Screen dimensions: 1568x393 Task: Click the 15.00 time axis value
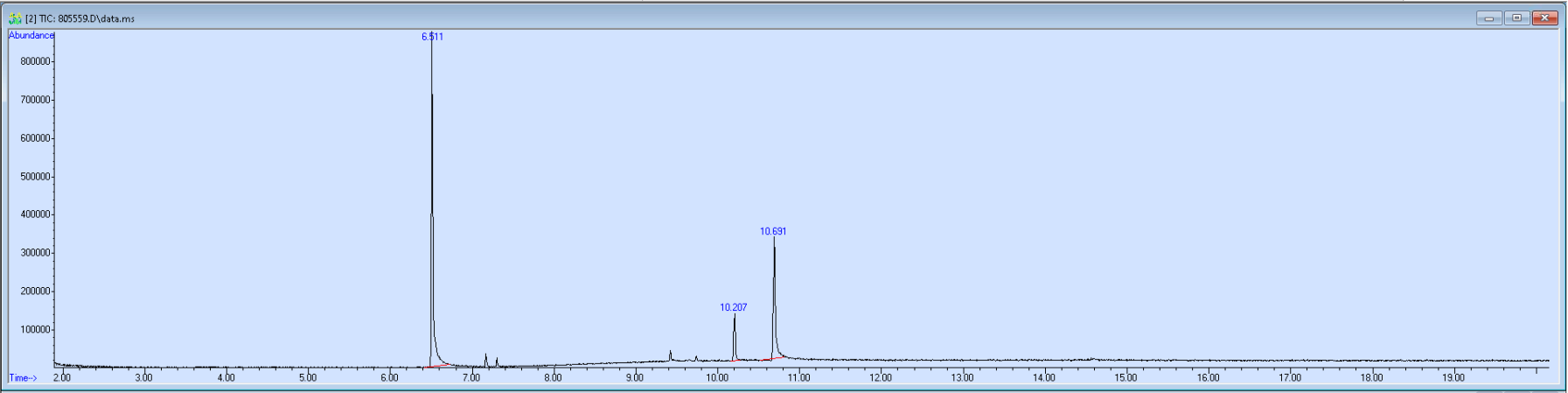tap(1125, 378)
